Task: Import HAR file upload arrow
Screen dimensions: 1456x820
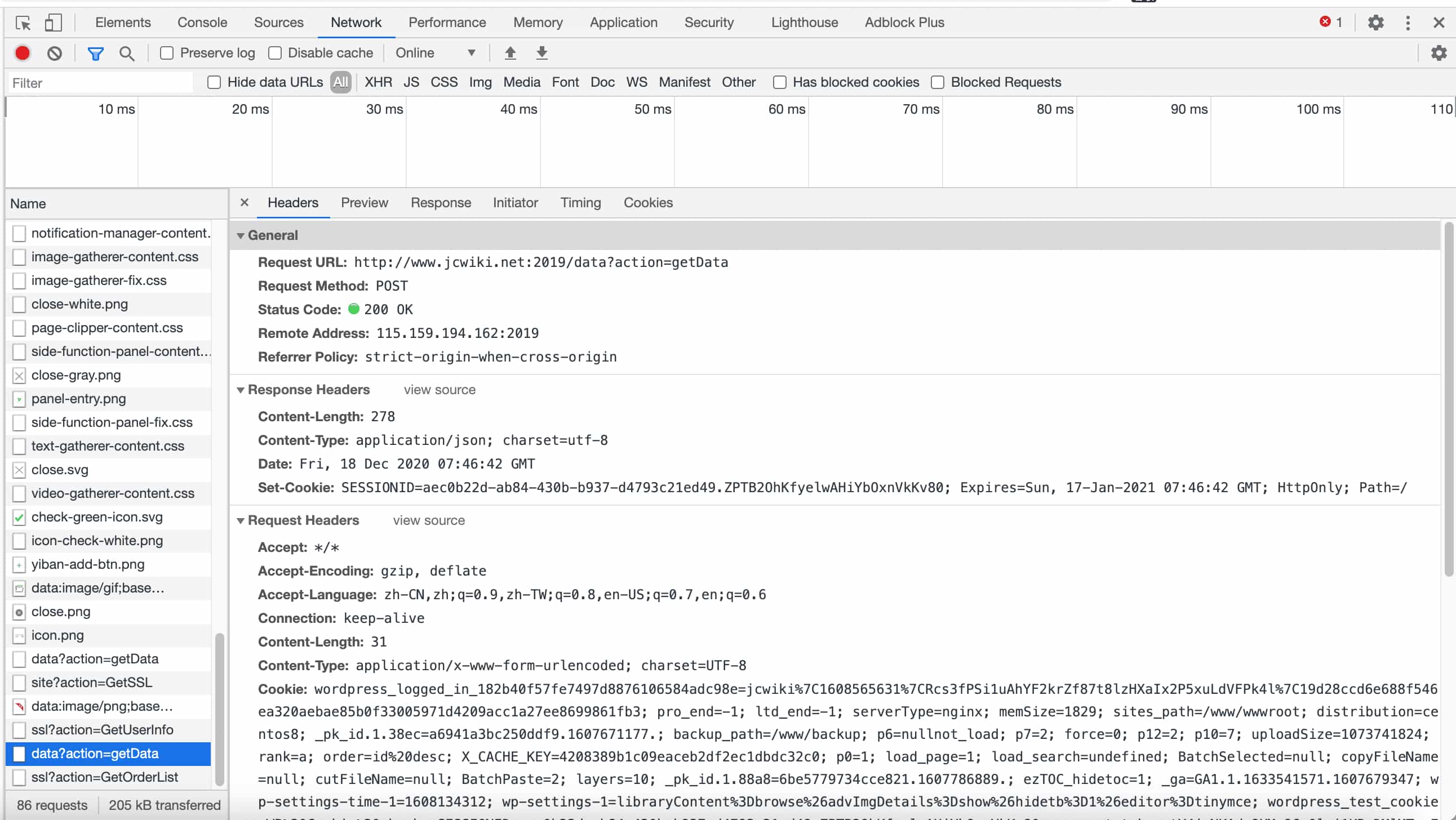Action: pos(511,53)
